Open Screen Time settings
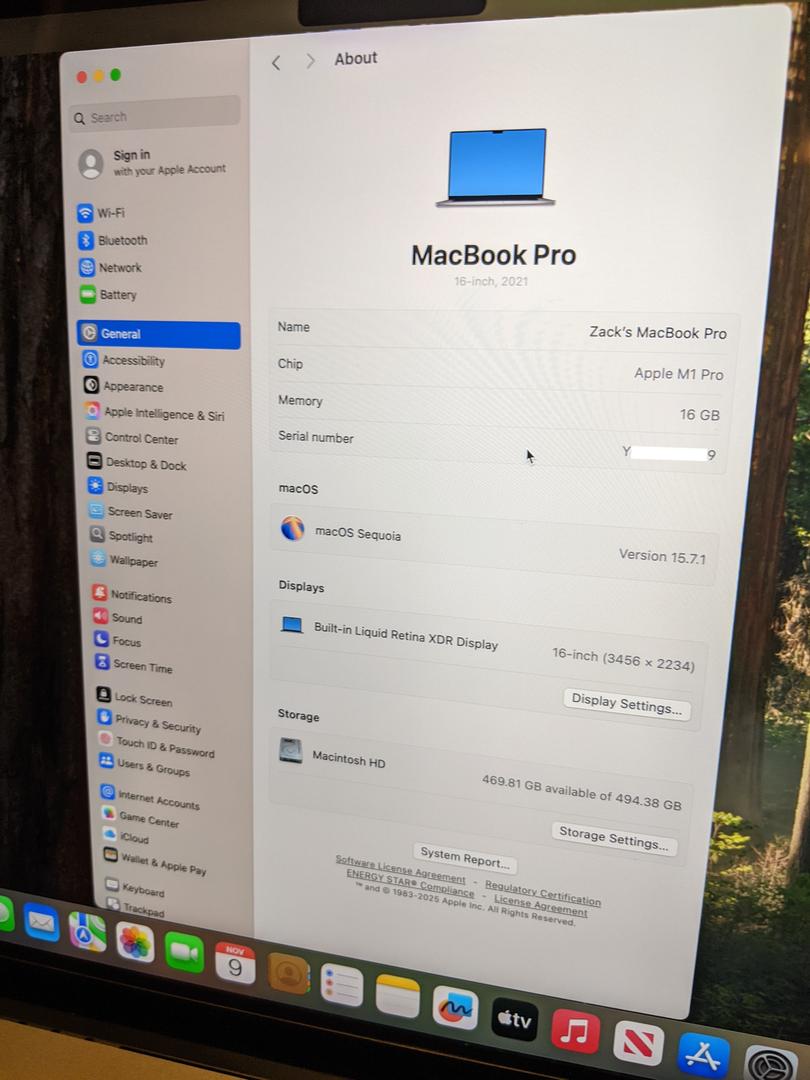Image resolution: width=810 pixels, height=1080 pixels. point(134,665)
